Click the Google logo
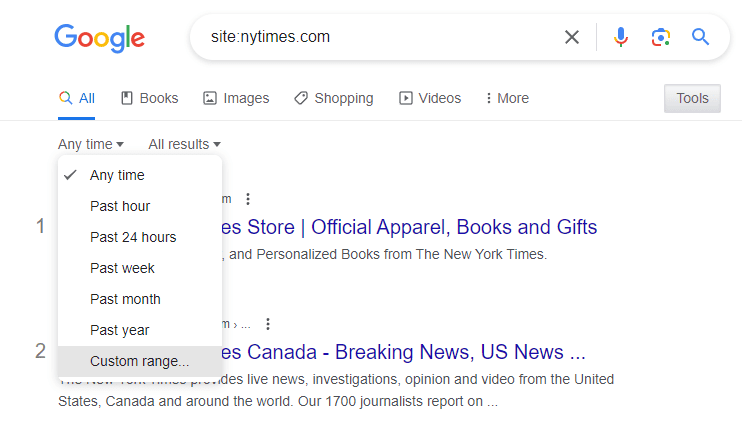Screen dimensions: 742x427 pyautogui.click(x=99, y=37)
